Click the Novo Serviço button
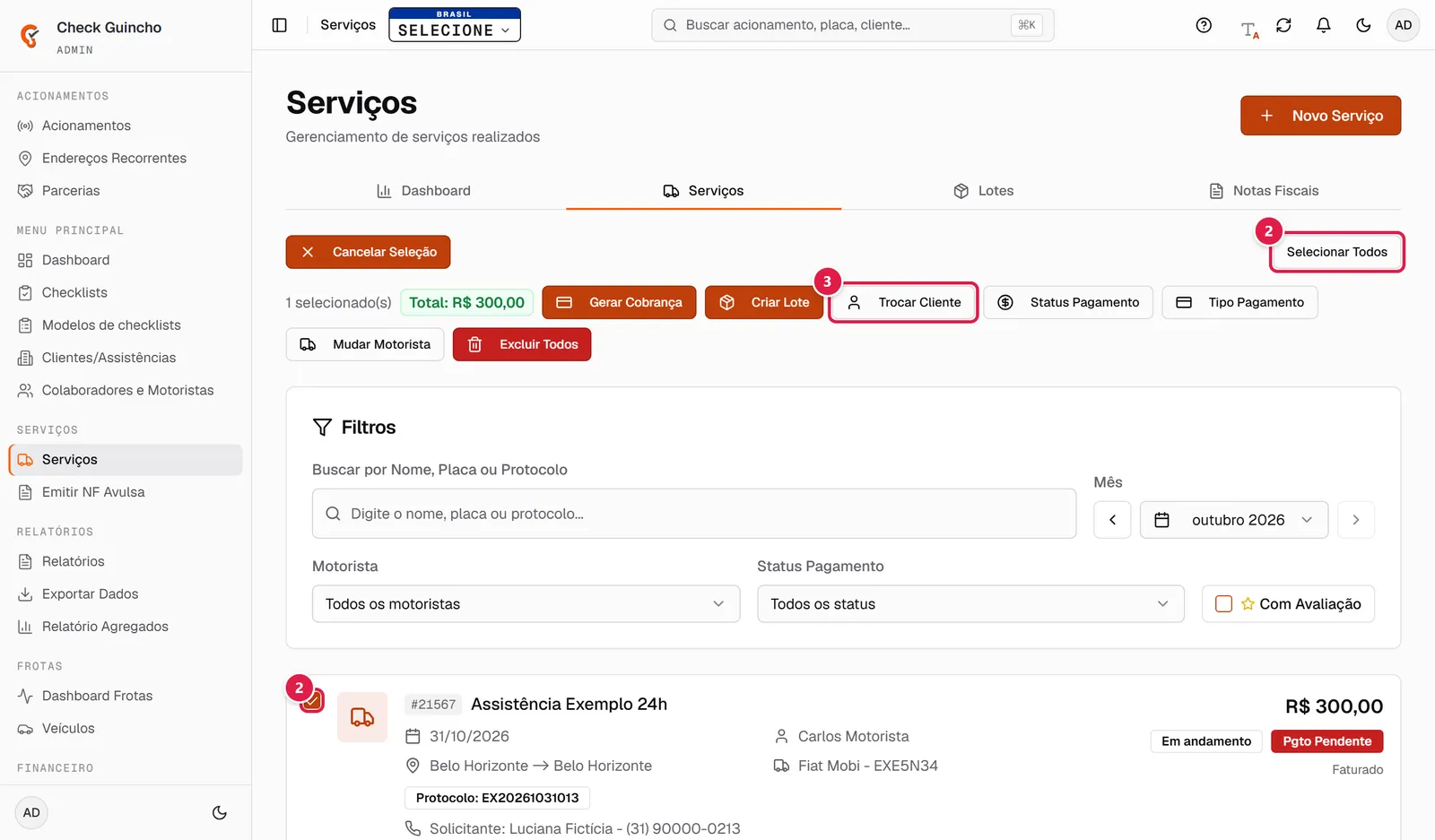 coord(1320,116)
